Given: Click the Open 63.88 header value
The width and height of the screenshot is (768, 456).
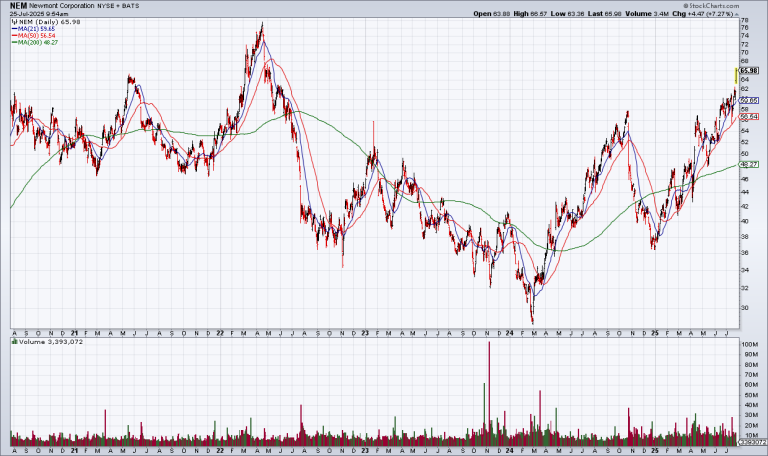Looking at the screenshot, I should (490, 14).
